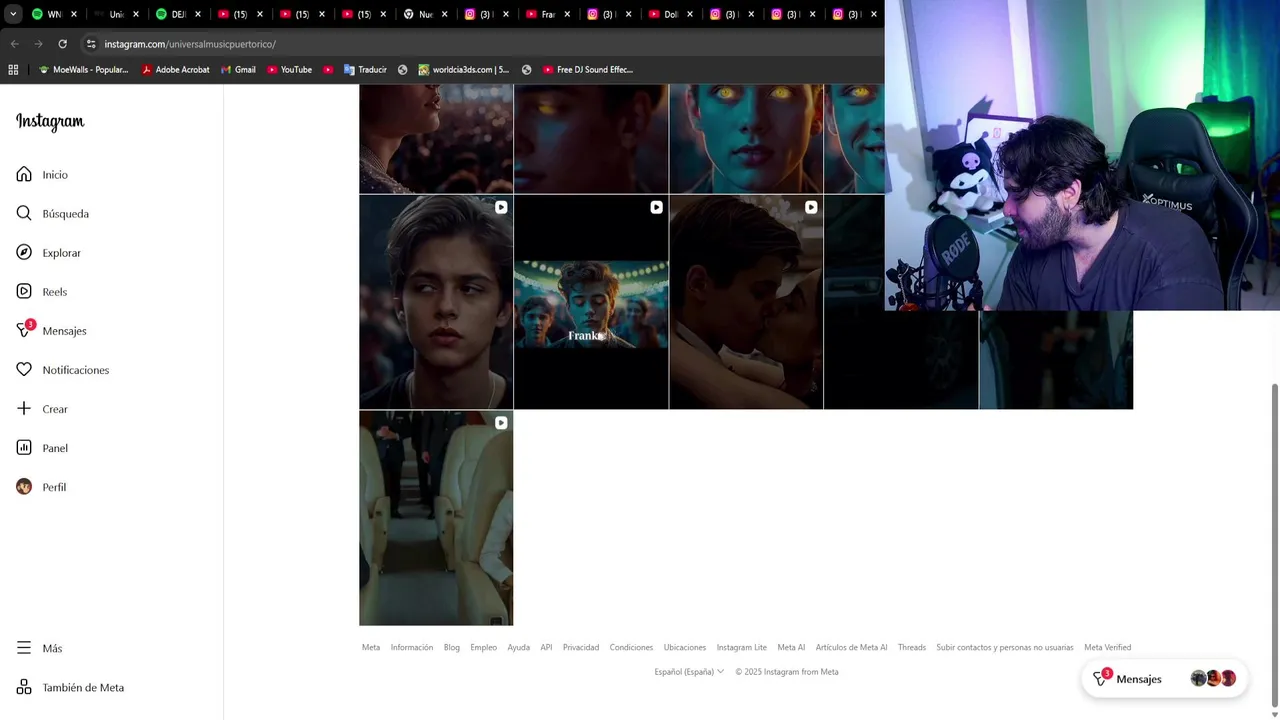The width and height of the screenshot is (1280, 720).
Task: Open the Blog footer link
Action: [452, 647]
